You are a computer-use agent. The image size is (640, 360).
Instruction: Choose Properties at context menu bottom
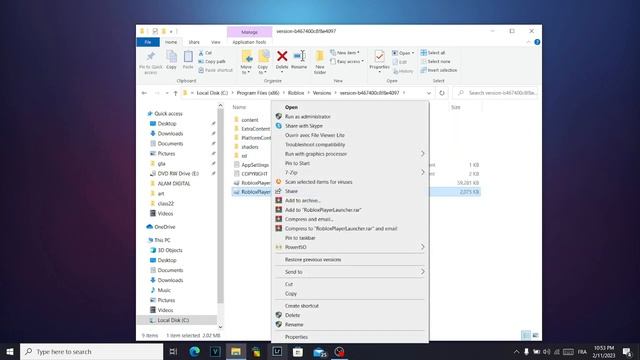350,337
